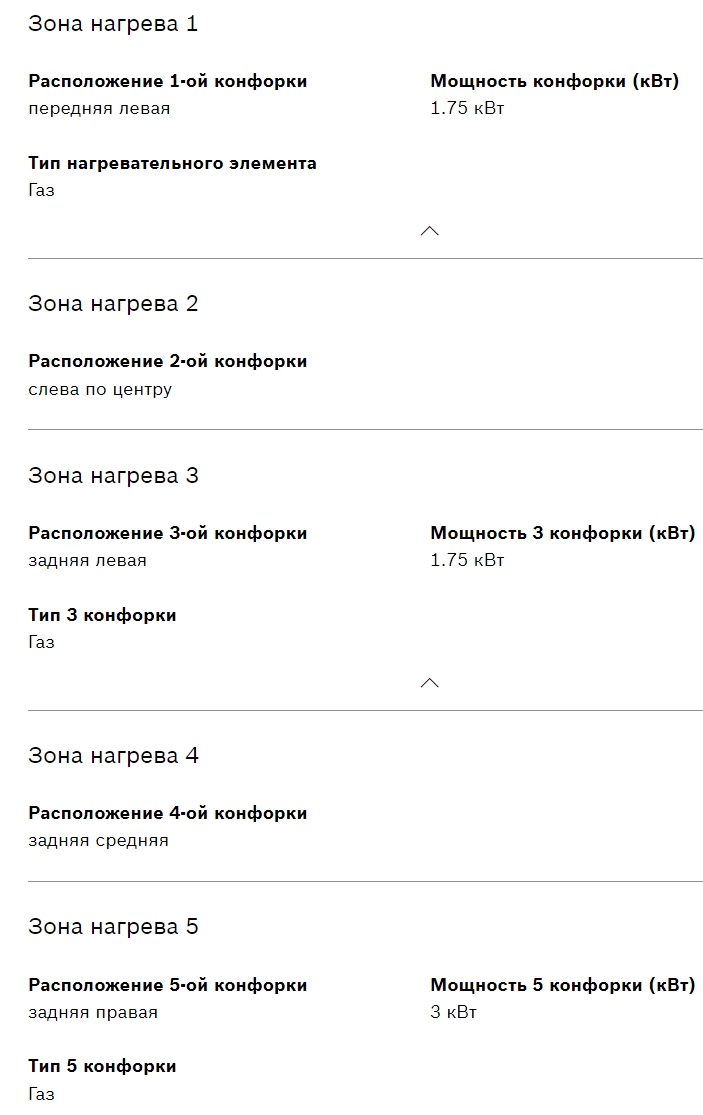Click the Тип 5 конфорки label
The height and width of the screenshot is (1115, 703).
pos(102,1066)
